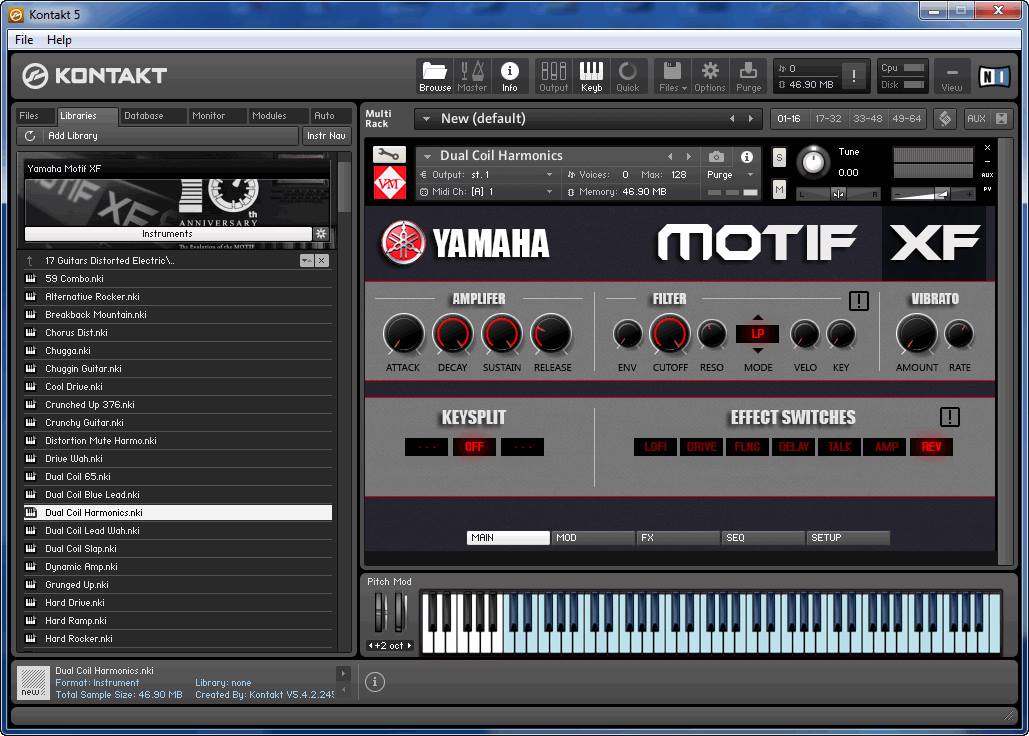1029x736 pixels.
Task: Click the save icon beside AUX
Action: pos(1001,119)
